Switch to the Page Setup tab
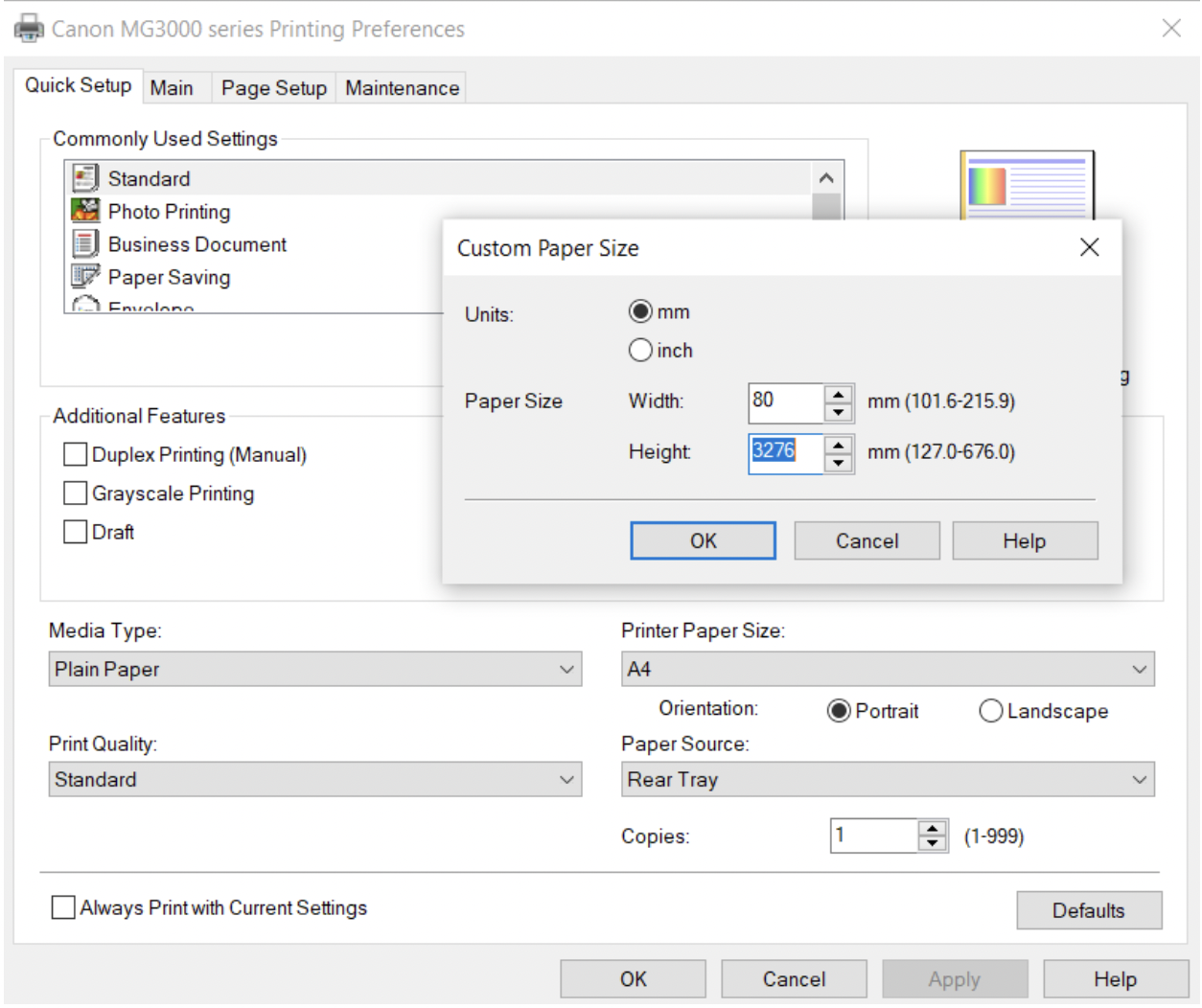 (x=273, y=88)
